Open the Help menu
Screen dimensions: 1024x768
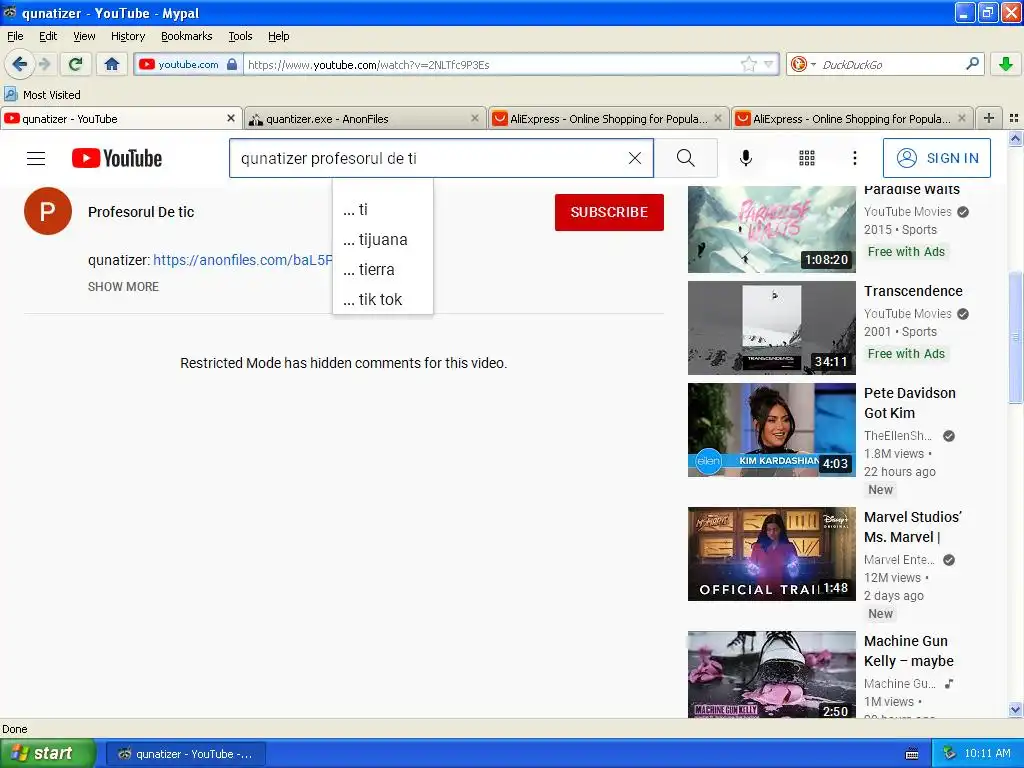coord(278,36)
